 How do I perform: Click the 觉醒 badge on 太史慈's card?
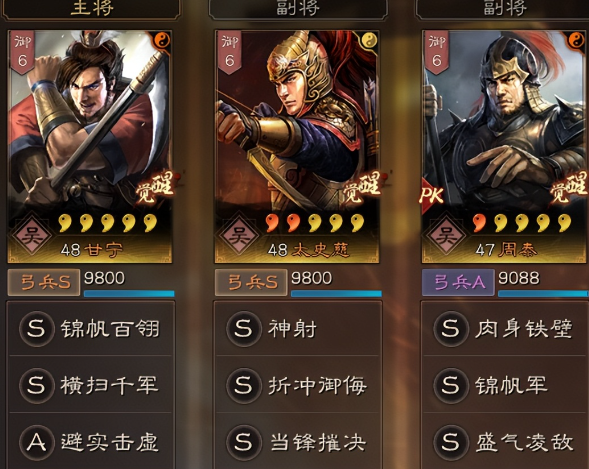(x=361, y=186)
